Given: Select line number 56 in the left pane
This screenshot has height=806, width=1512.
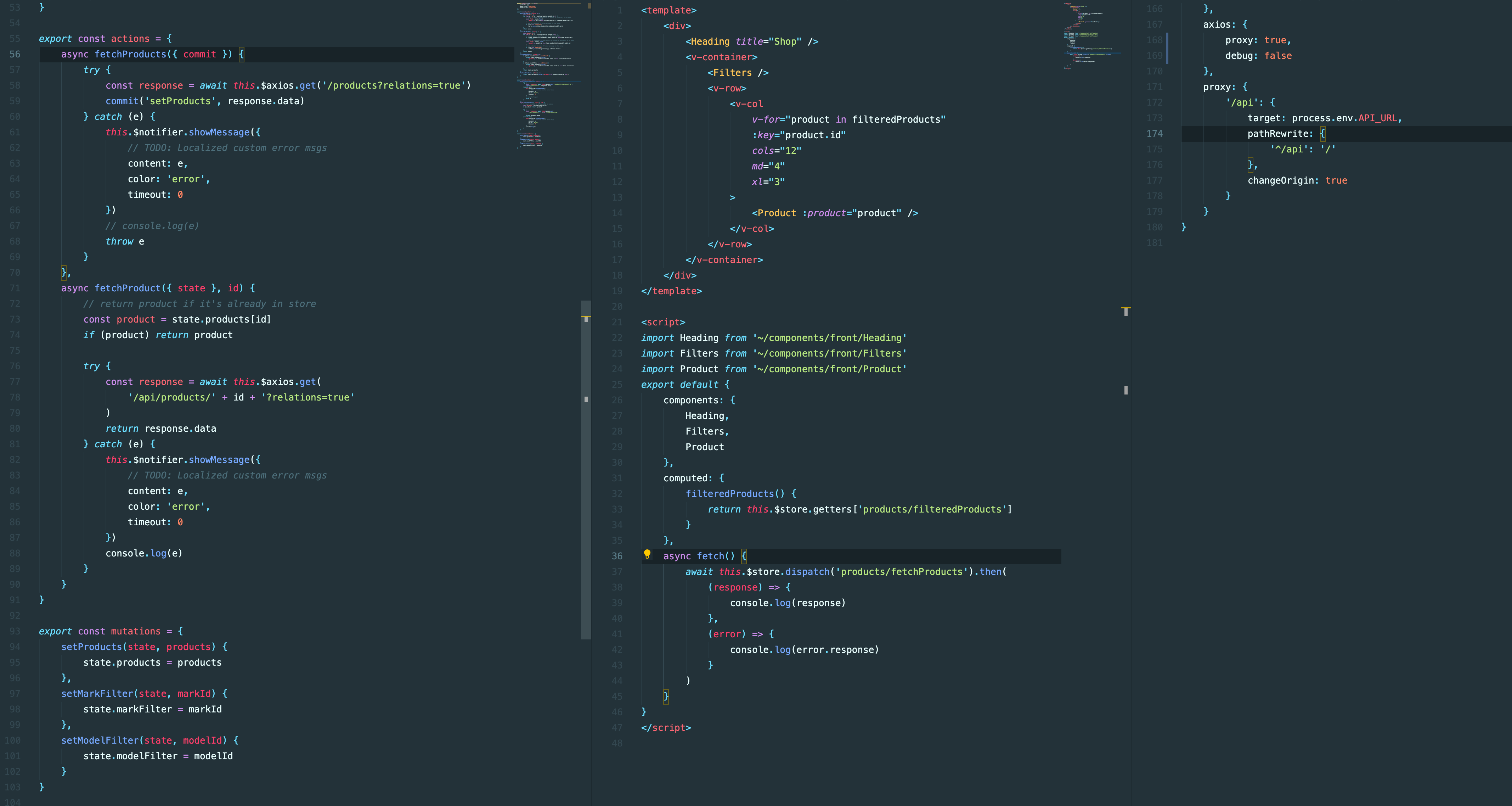Looking at the screenshot, I should pos(15,54).
